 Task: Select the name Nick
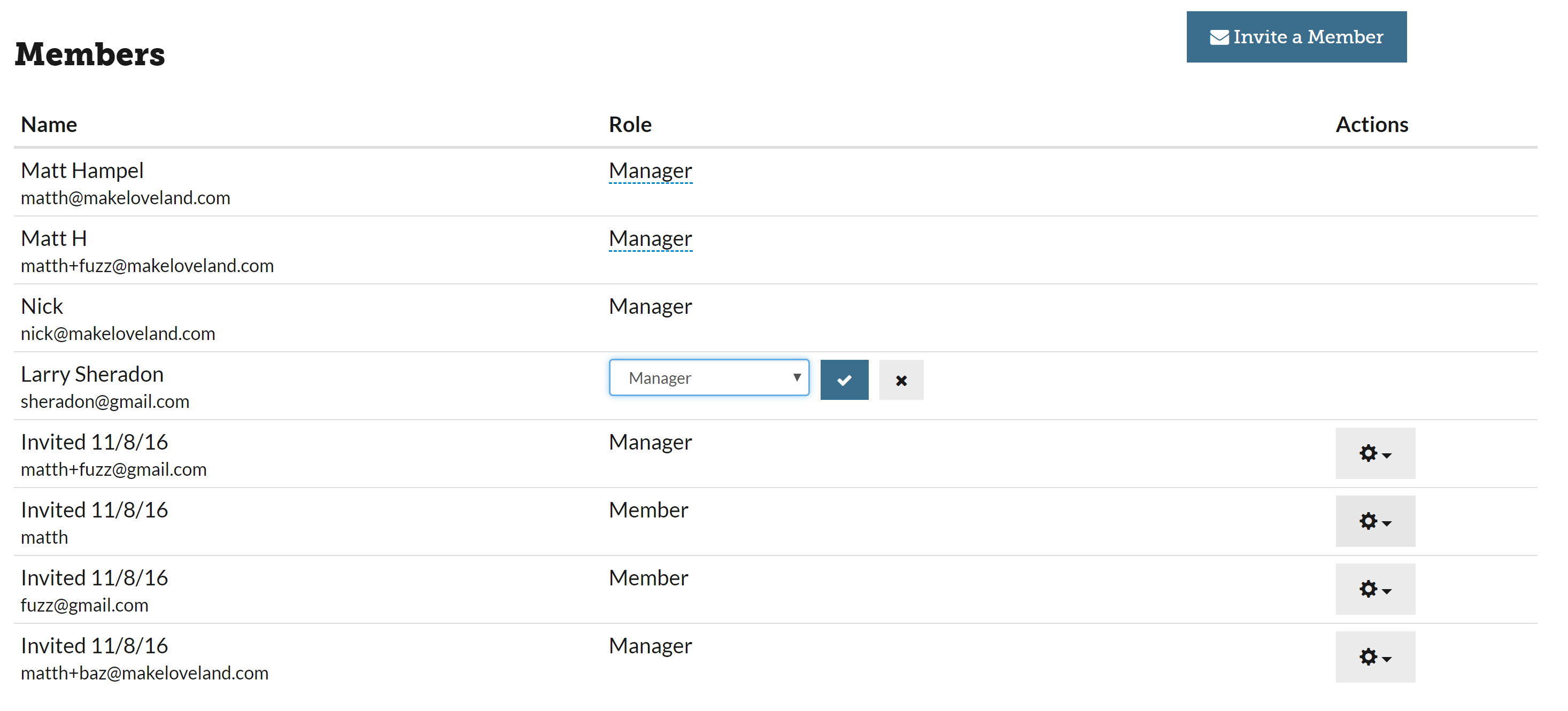click(41, 306)
